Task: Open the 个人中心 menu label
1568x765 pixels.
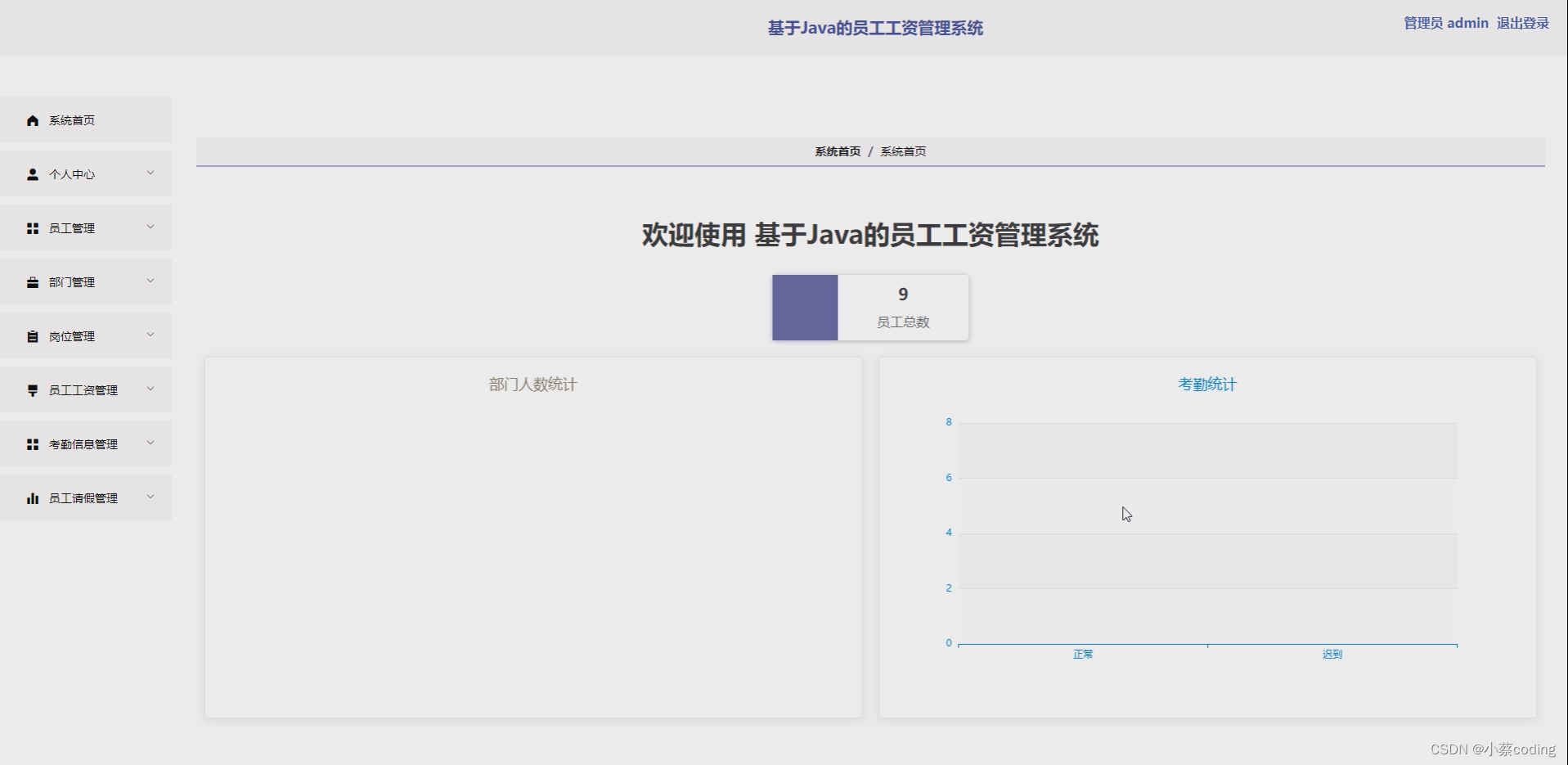Action: (72, 174)
